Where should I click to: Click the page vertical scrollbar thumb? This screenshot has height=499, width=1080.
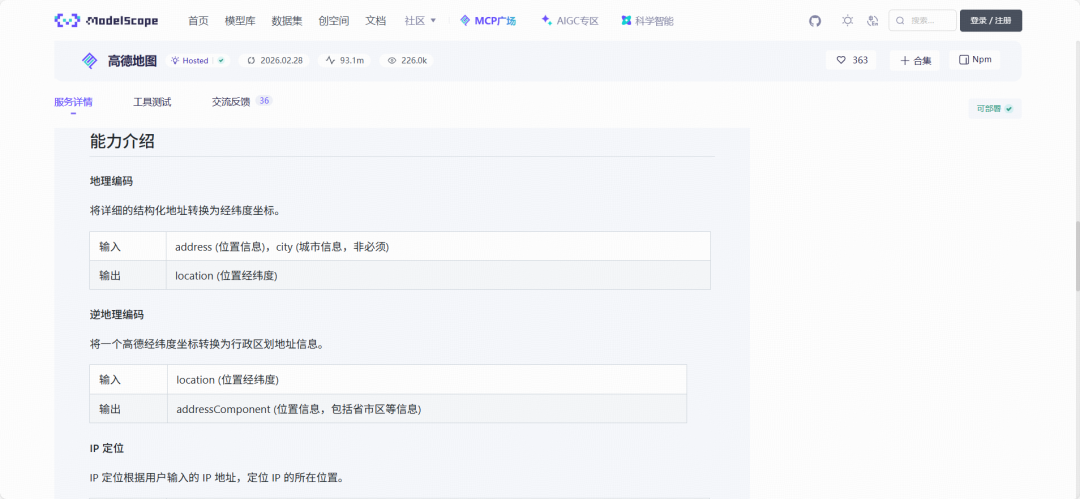click(1077, 255)
